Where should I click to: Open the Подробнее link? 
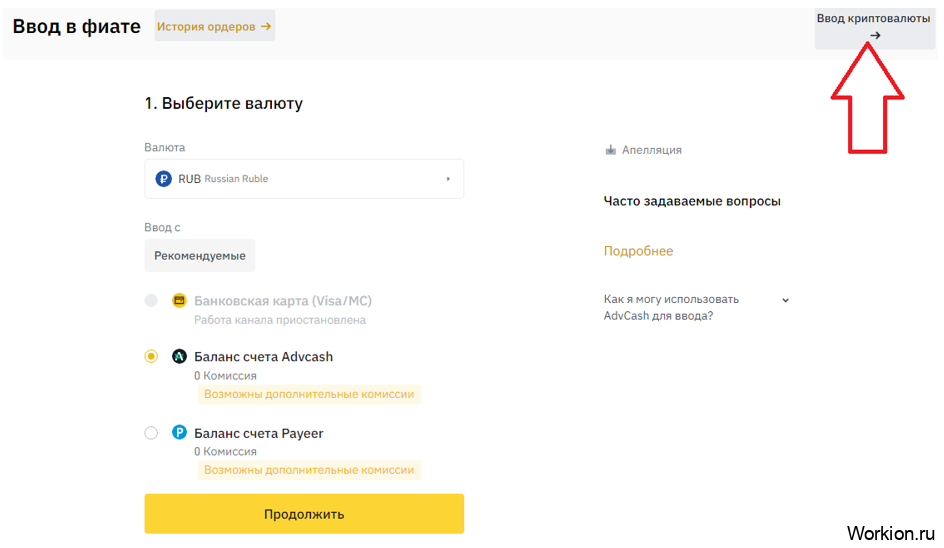point(638,251)
